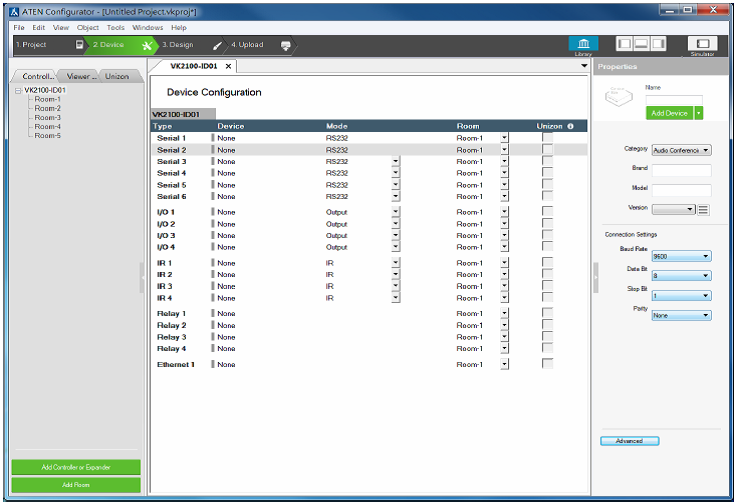Screen dimensions: 736x504
Task: Open the Category dropdown
Action: coord(682,150)
